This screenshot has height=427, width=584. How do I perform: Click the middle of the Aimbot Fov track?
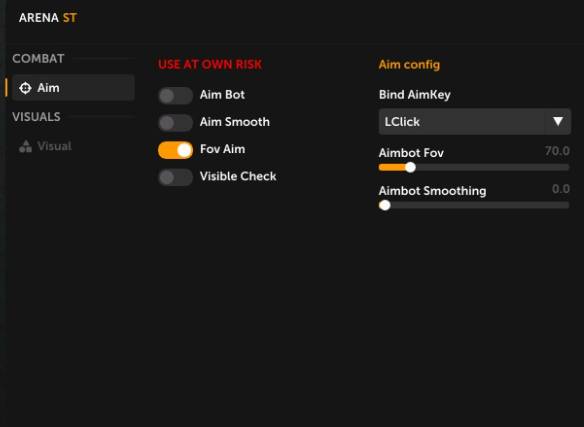point(474,167)
